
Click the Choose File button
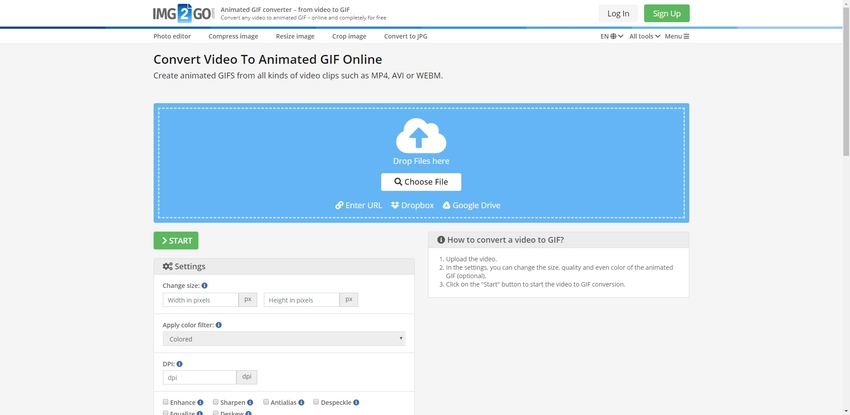pyautogui.click(x=421, y=182)
